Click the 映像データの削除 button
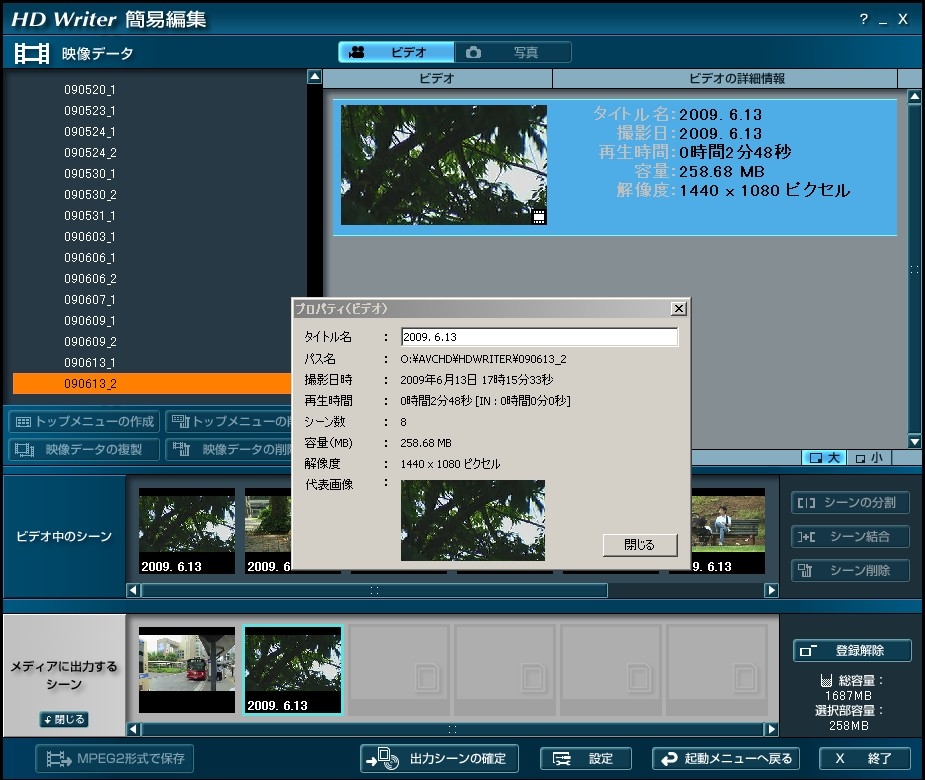 click(229, 450)
